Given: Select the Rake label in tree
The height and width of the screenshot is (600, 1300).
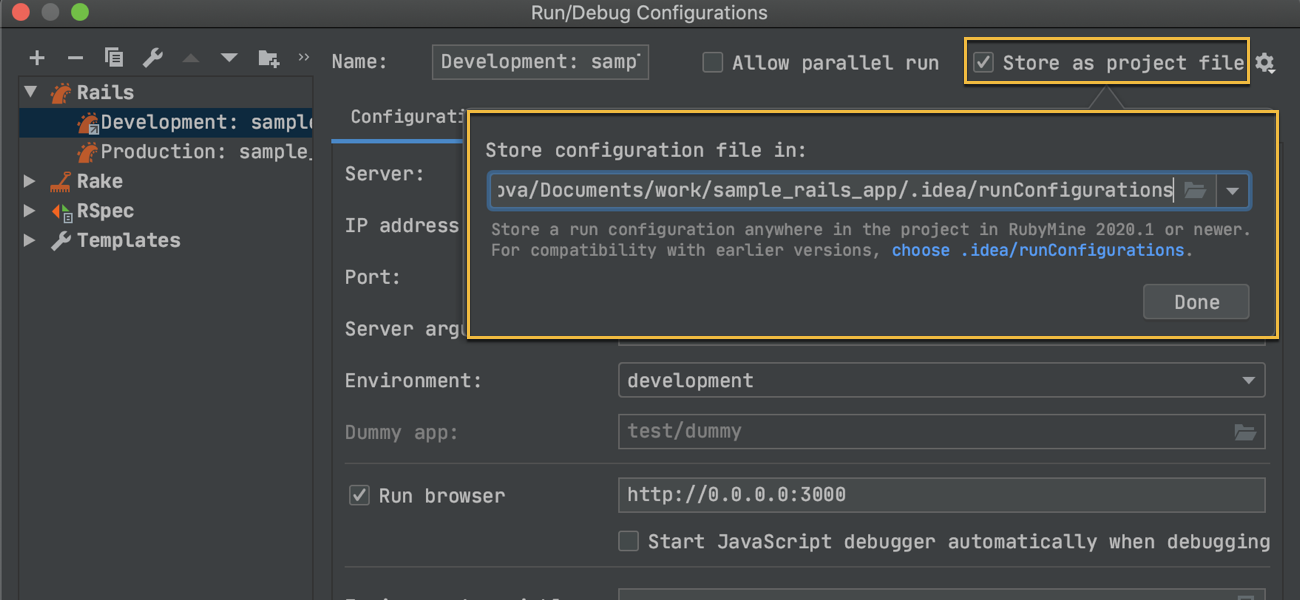Looking at the screenshot, I should [100, 182].
